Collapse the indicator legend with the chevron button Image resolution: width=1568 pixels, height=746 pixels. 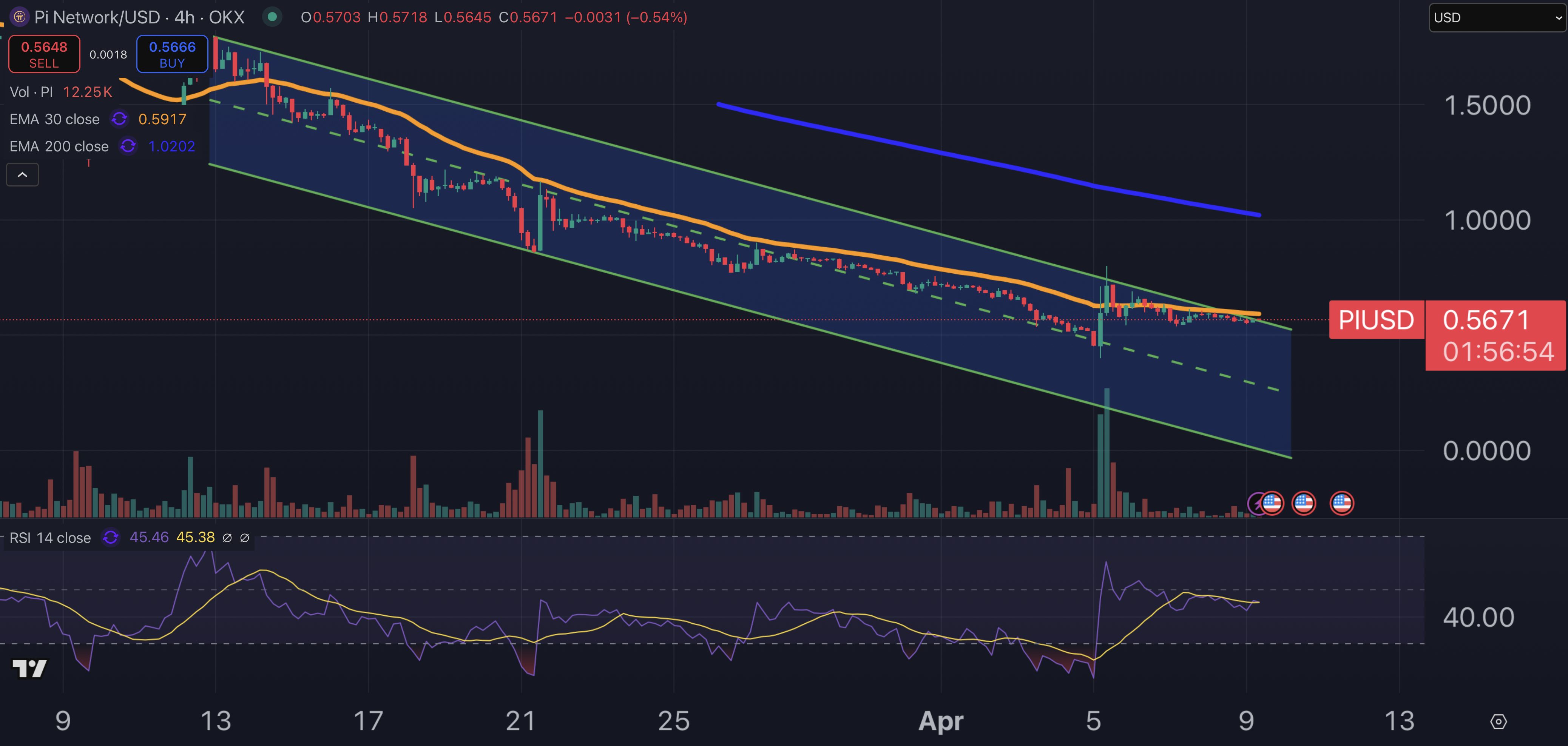pos(22,175)
